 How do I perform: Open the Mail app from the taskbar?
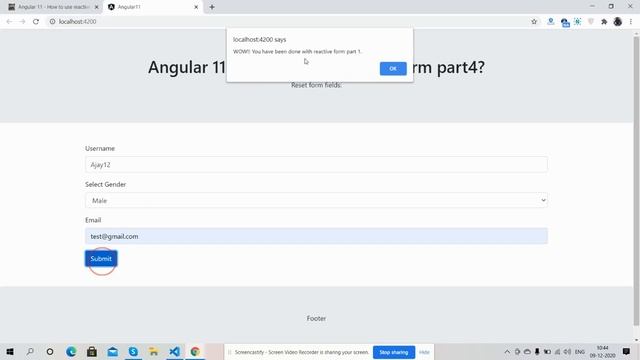click(x=113, y=351)
